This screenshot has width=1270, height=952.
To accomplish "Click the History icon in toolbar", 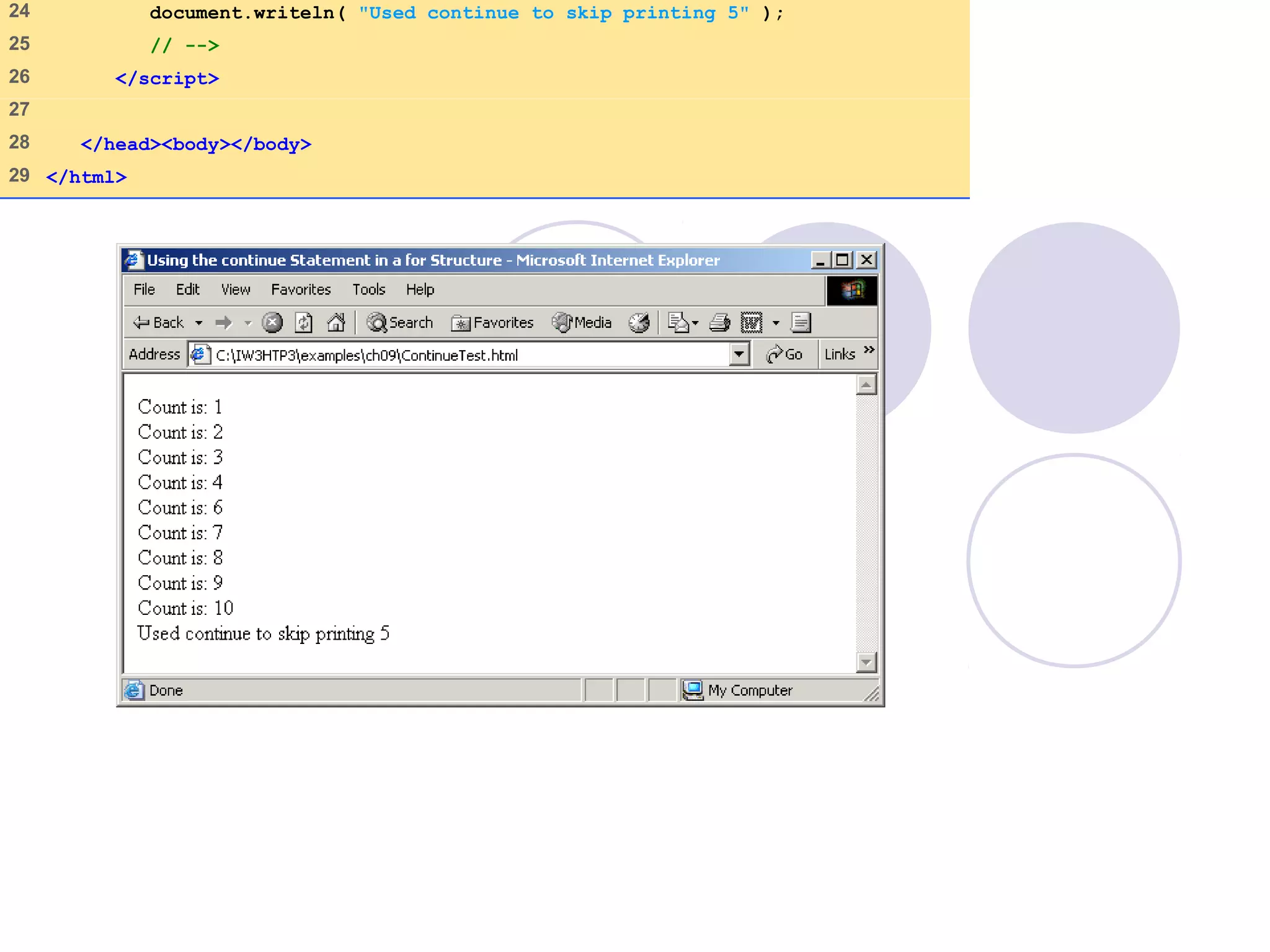I will click(639, 322).
